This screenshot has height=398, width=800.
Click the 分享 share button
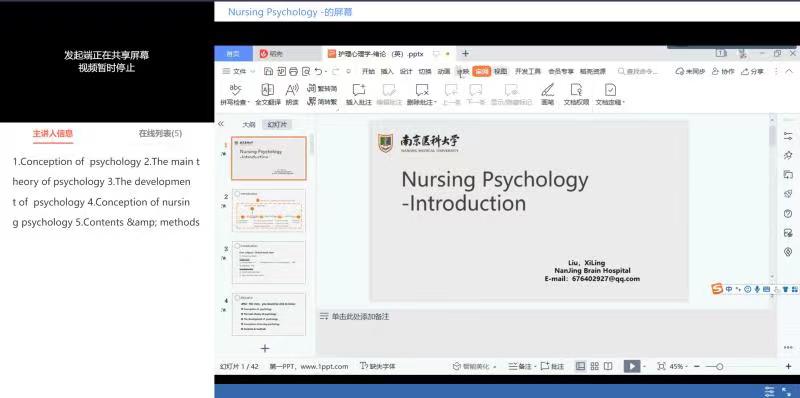[753, 71]
